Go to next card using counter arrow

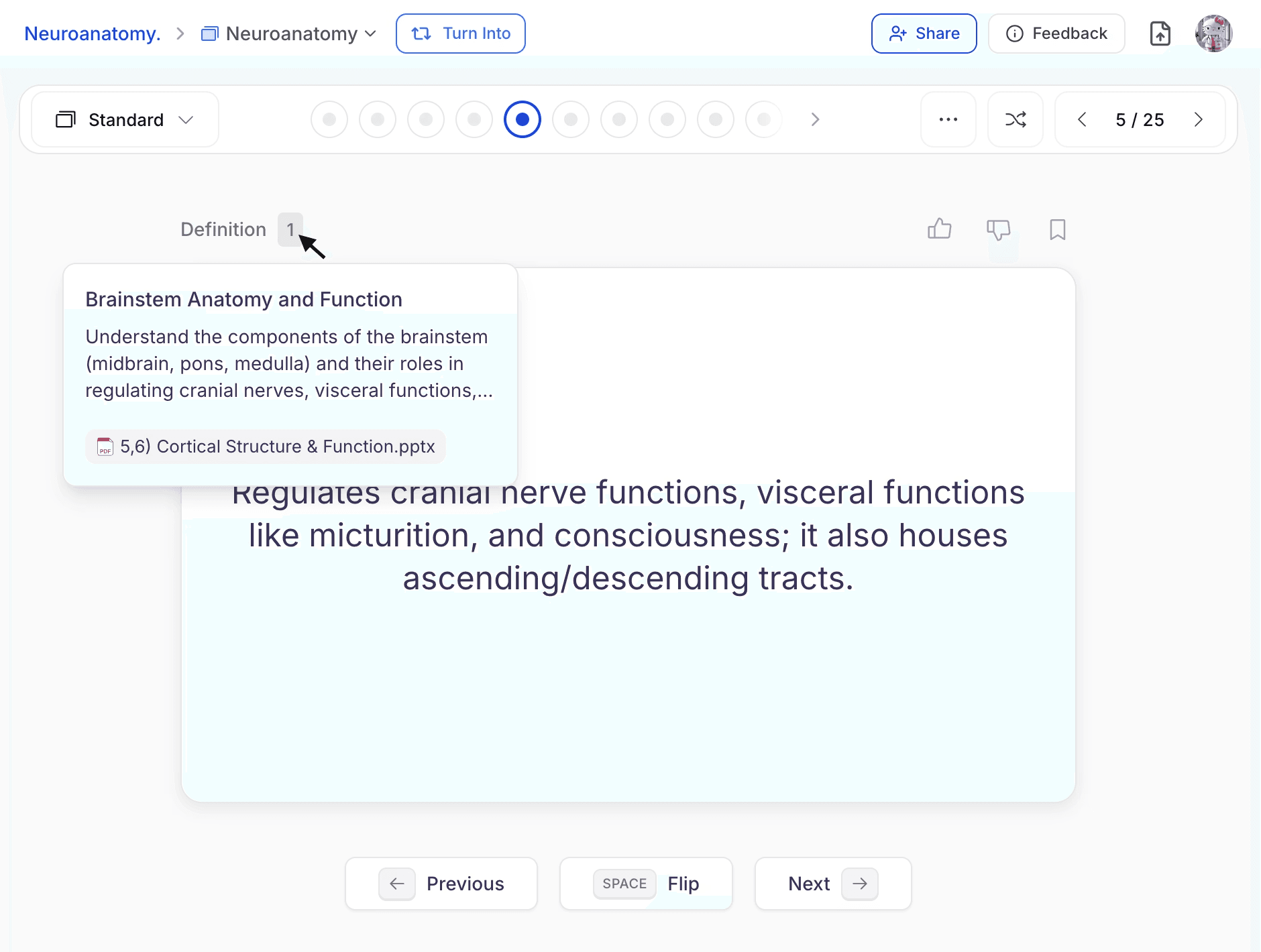(x=1198, y=119)
